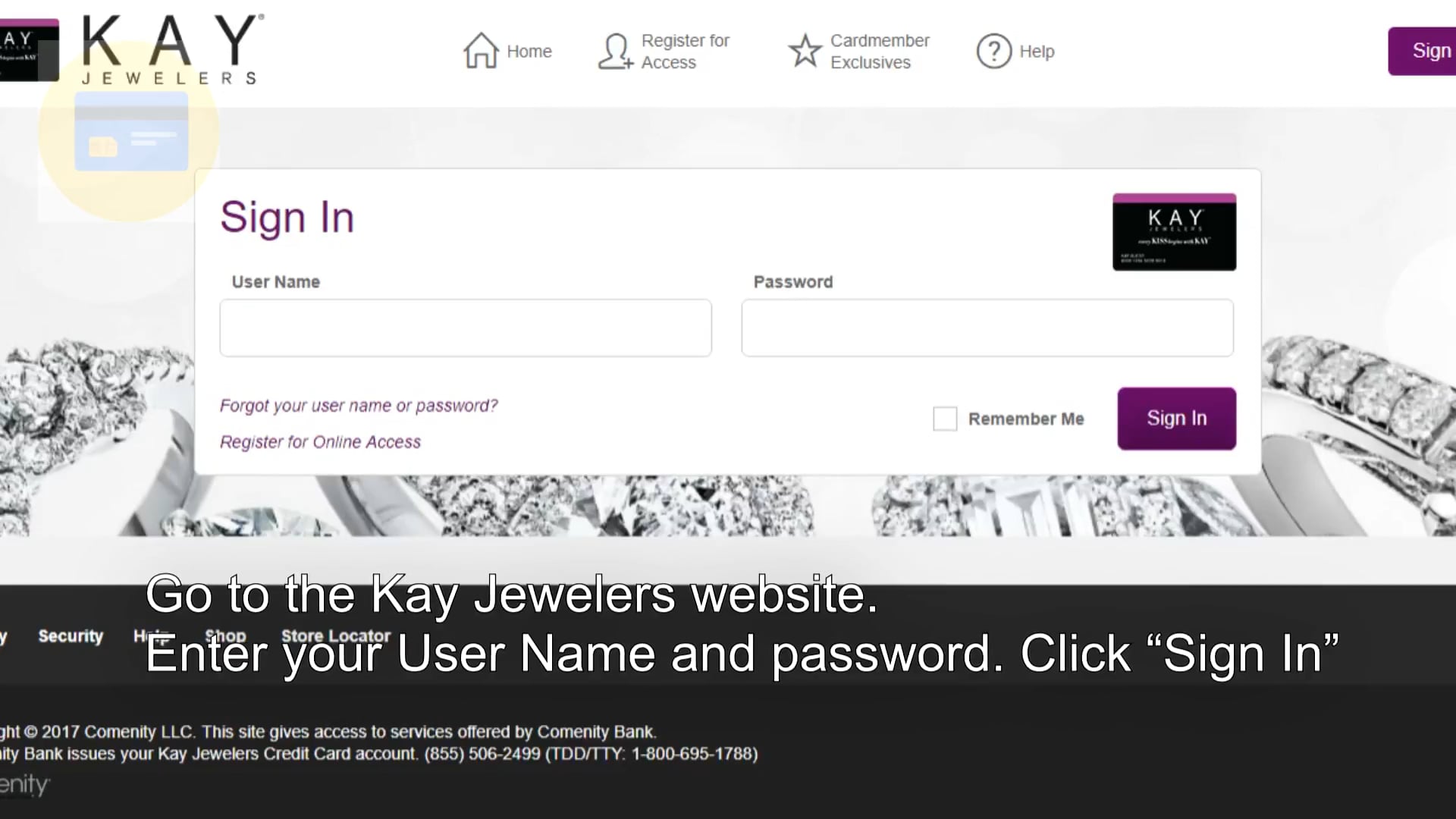1456x819 pixels.
Task: Click the Help question mark icon
Action: pyautogui.click(x=993, y=51)
